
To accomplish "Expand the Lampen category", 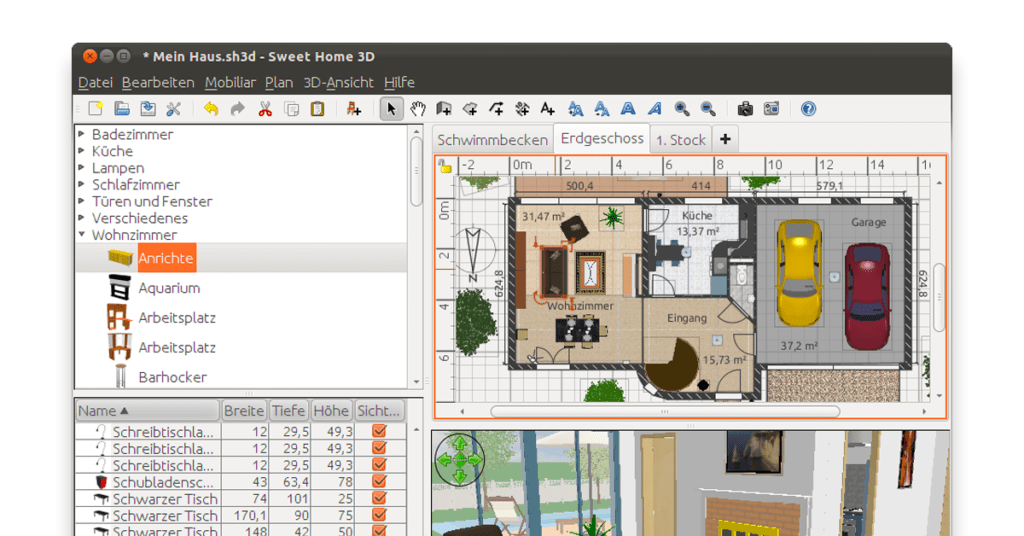I will [82, 168].
